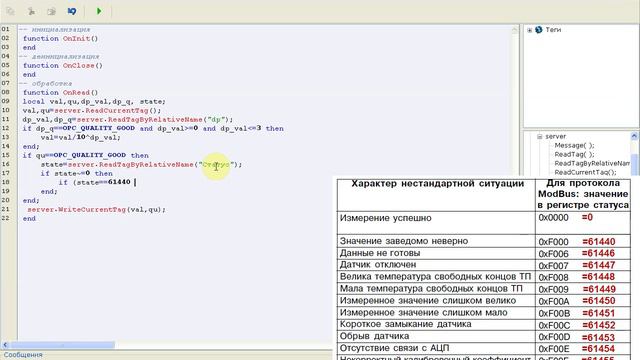
Task: Click the red =61453 value
Action: (x=599, y=338)
